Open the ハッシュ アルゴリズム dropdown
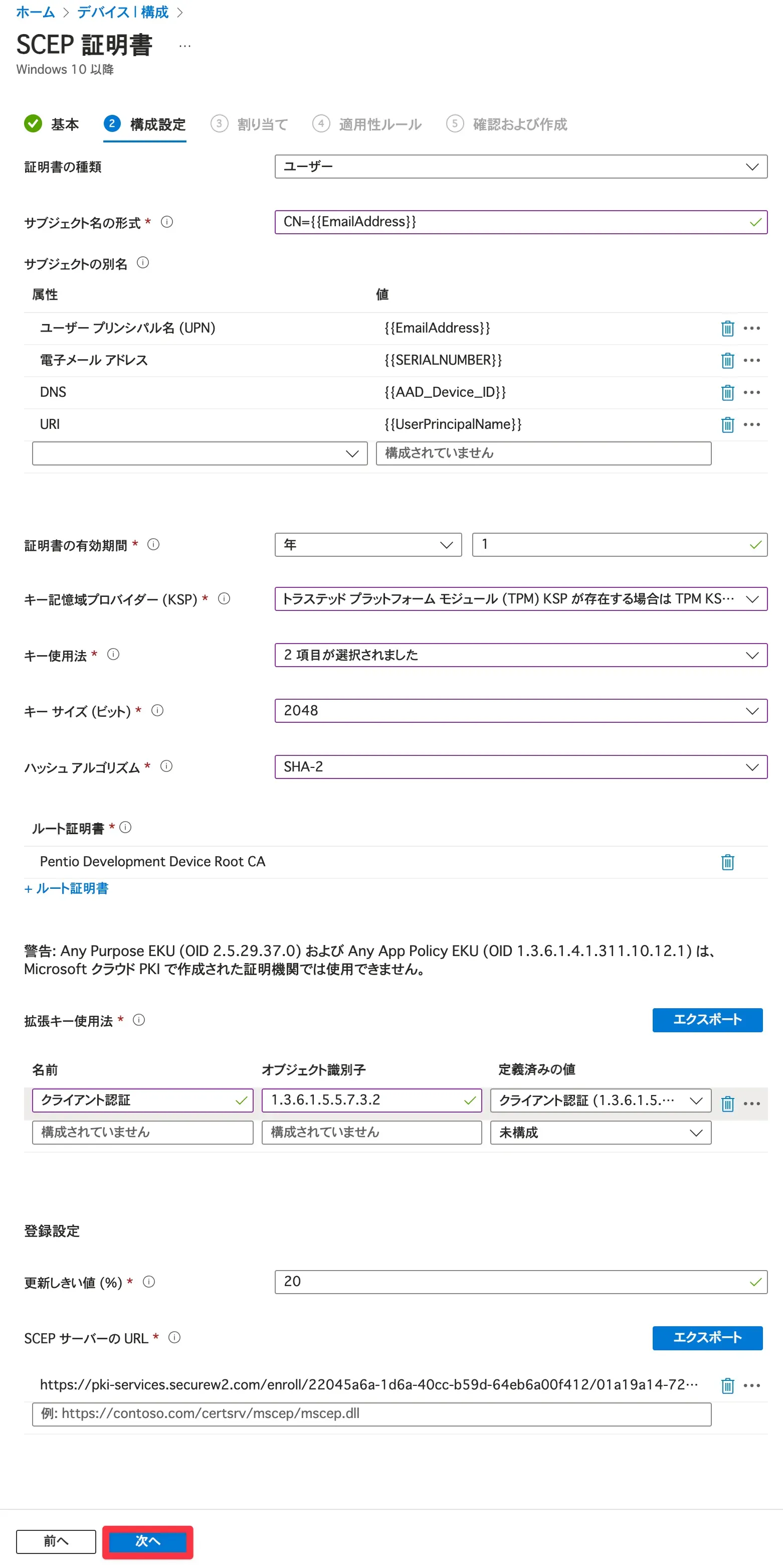Screen dimensions: 783x1568 tap(520, 767)
